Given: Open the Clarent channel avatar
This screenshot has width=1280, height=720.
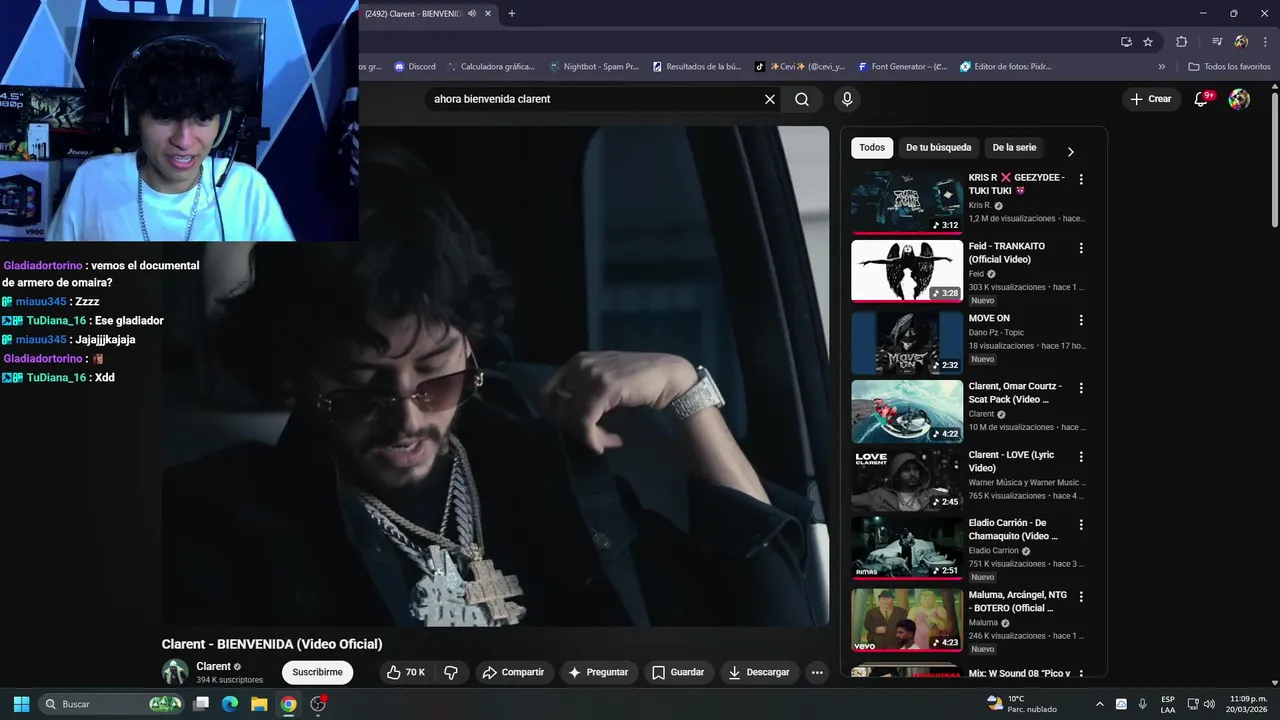Looking at the screenshot, I should tap(175, 672).
